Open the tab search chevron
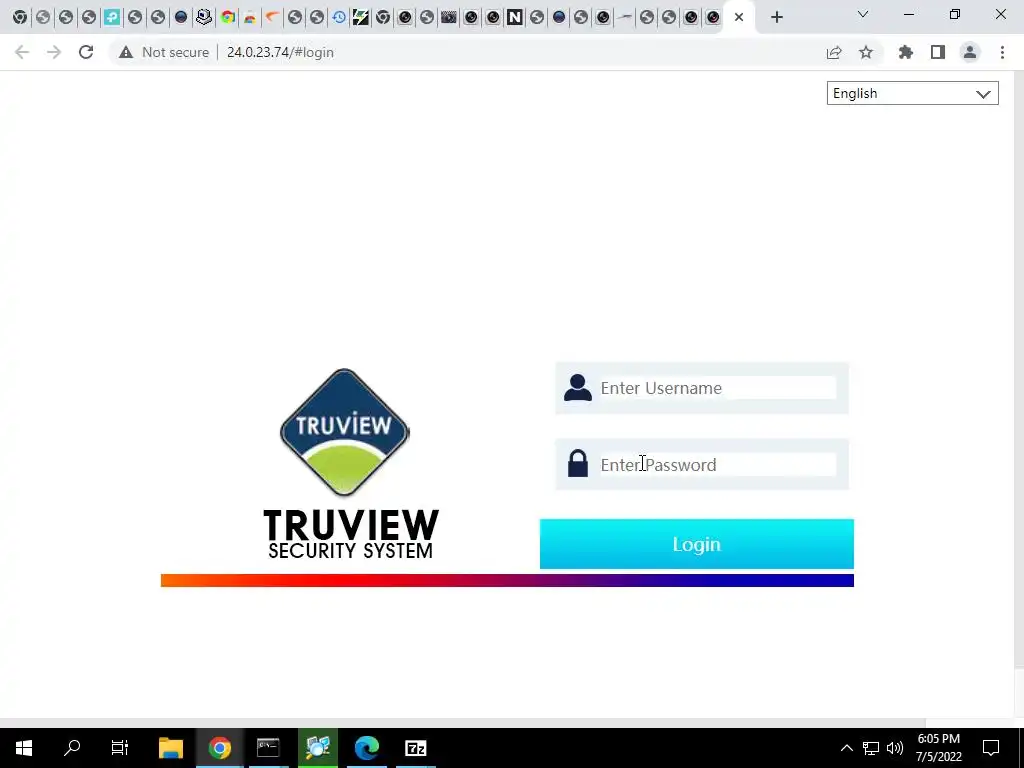 click(863, 14)
